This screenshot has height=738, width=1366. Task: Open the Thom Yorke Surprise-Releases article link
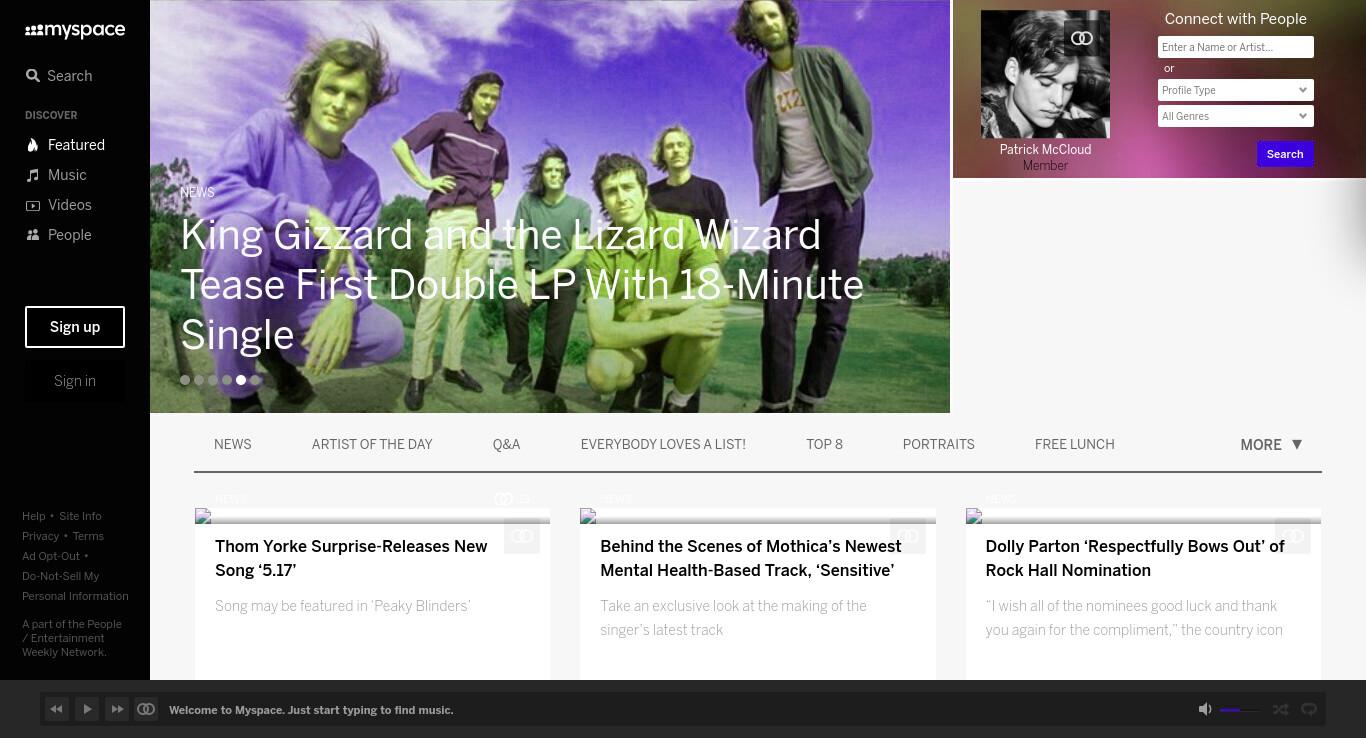[351, 558]
